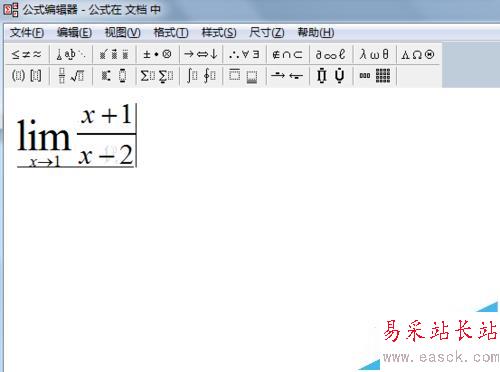Open integral templates palette (∫)

click(201, 76)
